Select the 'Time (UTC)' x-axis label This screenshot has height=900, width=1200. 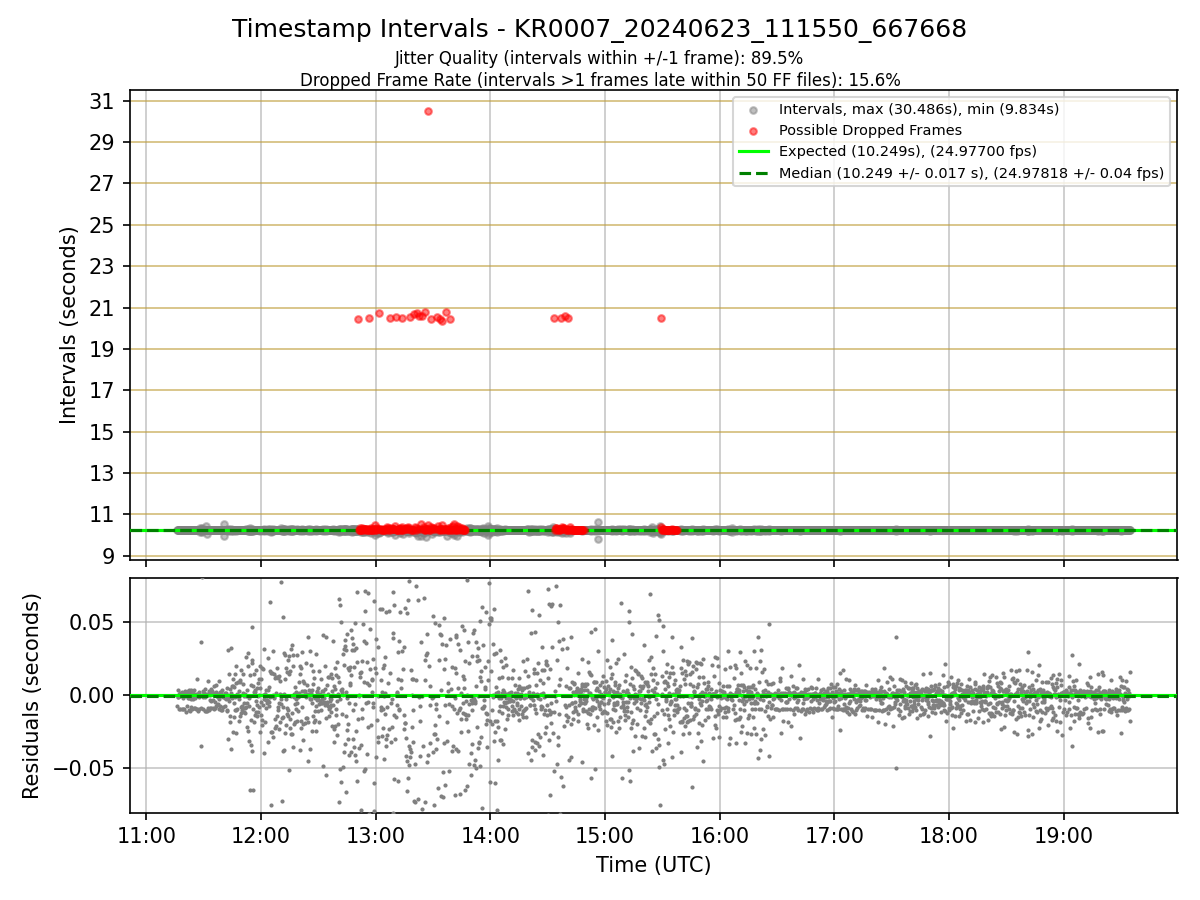[x=653, y=865]
